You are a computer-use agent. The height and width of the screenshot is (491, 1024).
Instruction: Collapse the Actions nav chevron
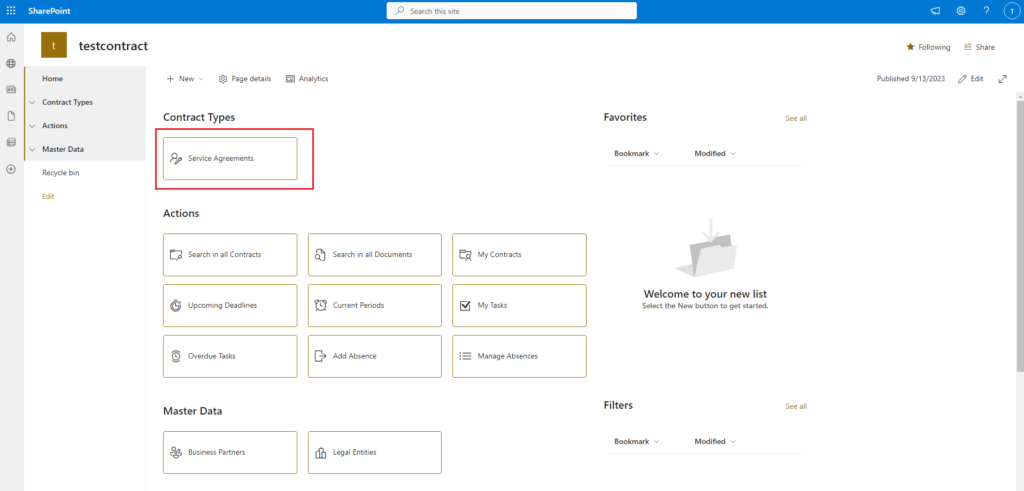pyautogui.click(x=32, y=126)
